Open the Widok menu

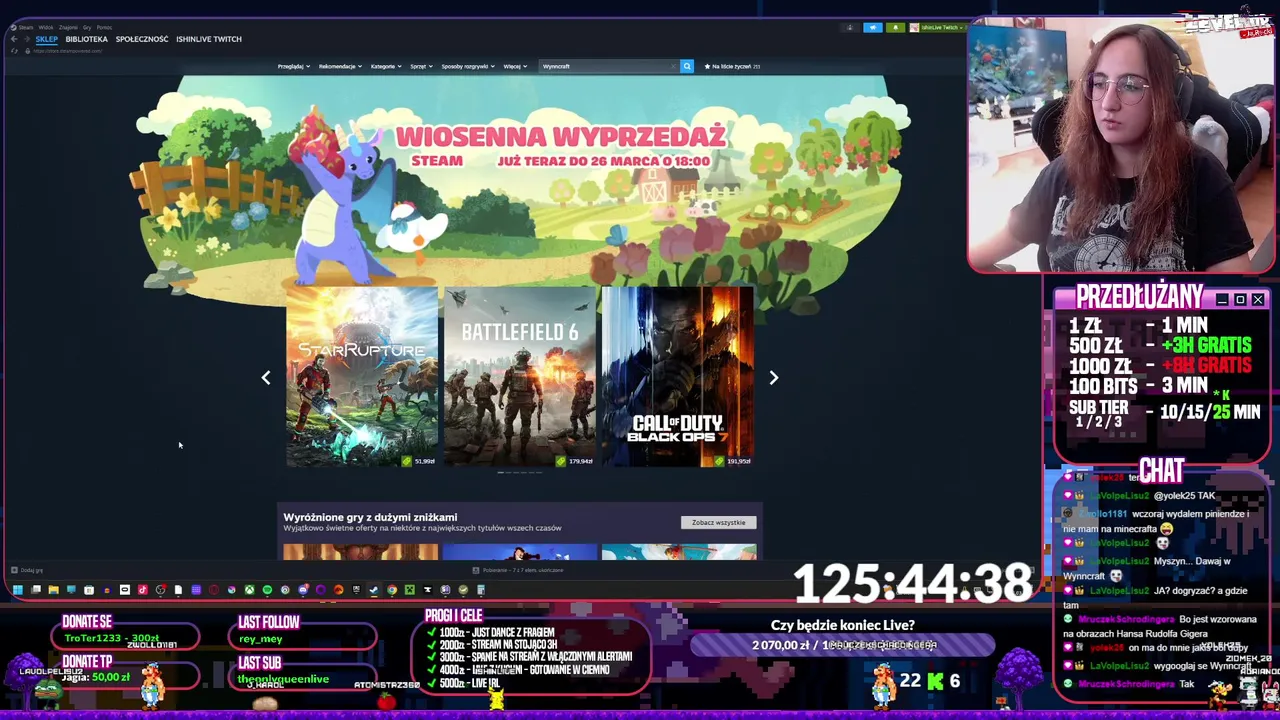[46, 28]
